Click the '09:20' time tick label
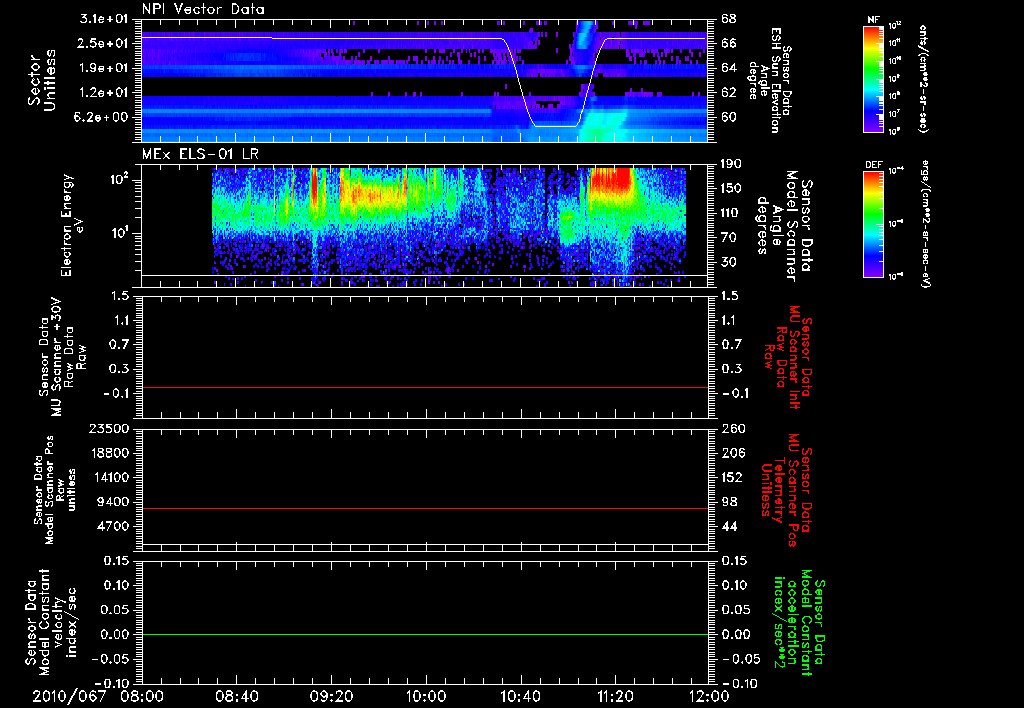Screen dimensions: 1024x708 pos(331,696)
